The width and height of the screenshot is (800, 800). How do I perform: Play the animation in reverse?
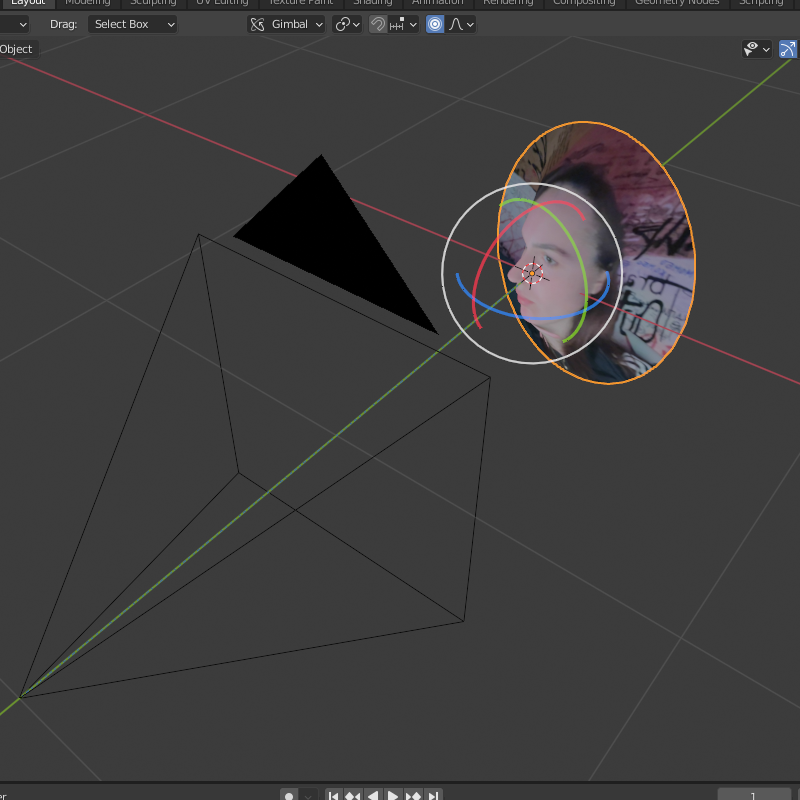pyautogui.click(x=373, y=795)
